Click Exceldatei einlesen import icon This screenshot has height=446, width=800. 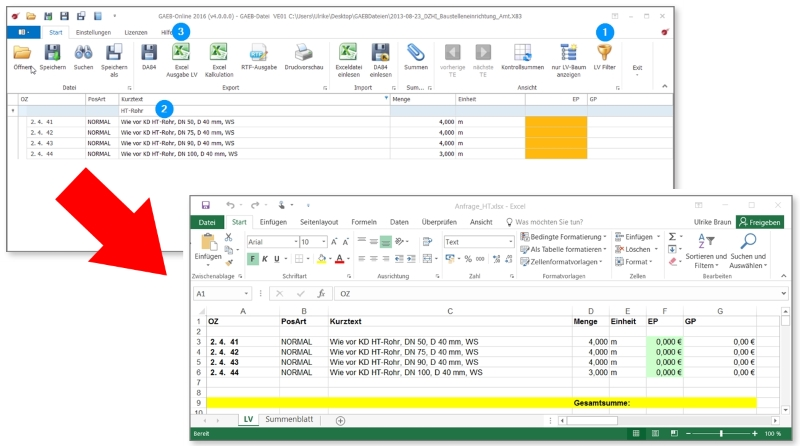pos(349,53)
